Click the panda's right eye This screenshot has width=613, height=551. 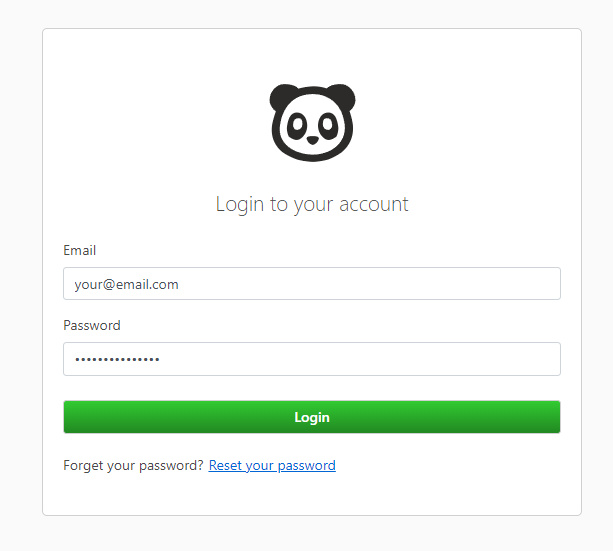(328, 126)
